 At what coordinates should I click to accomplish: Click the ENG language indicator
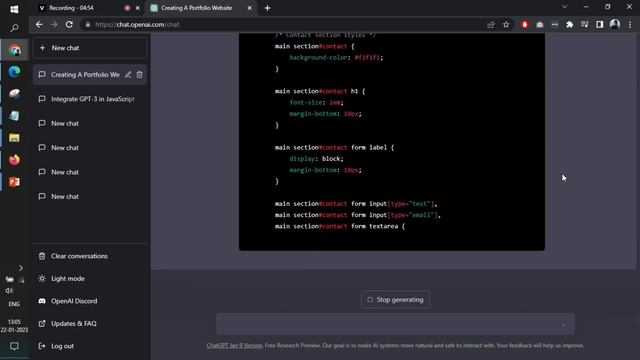point(14,304)
